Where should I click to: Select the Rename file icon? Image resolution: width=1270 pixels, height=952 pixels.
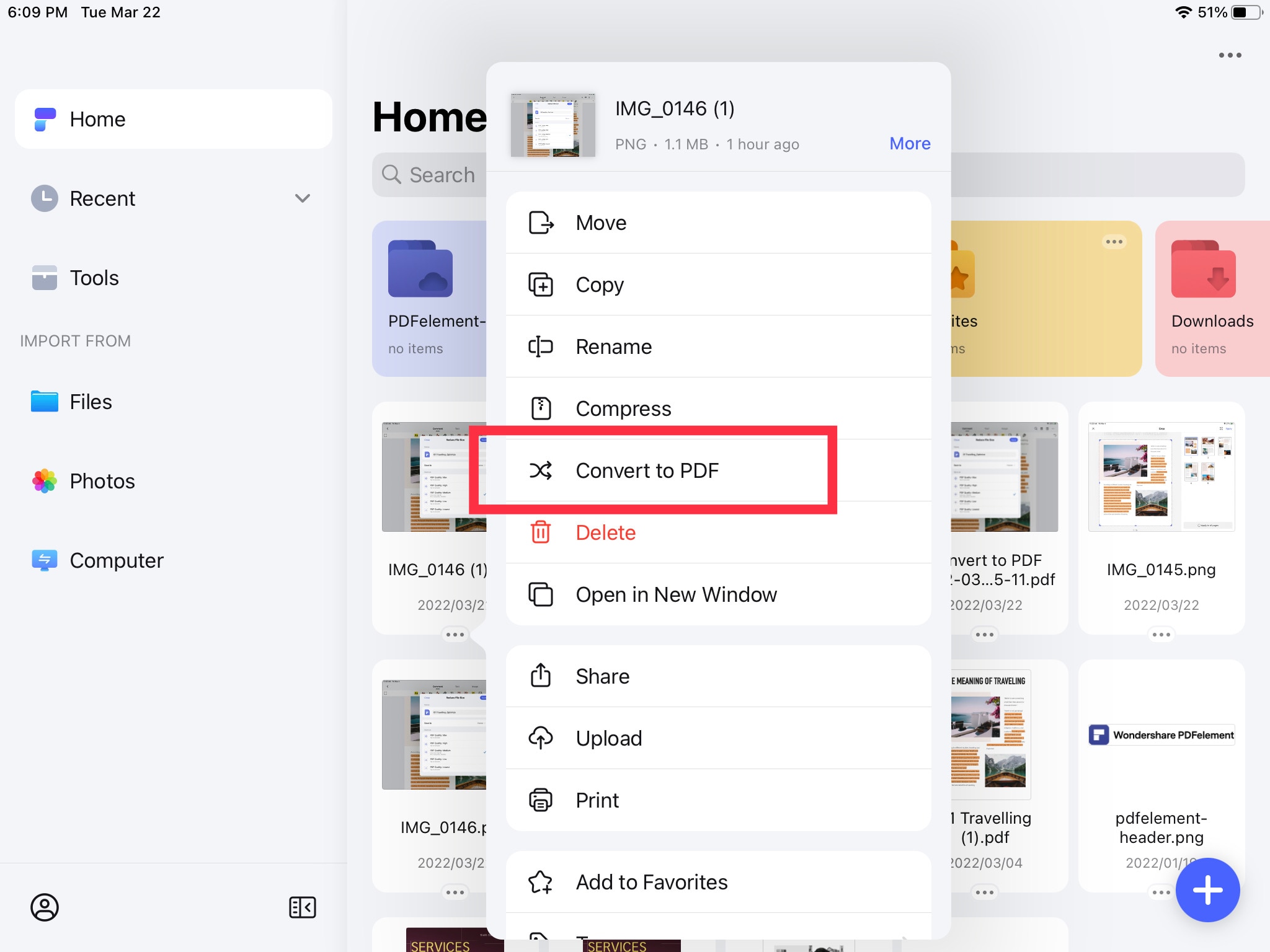(x=542, y=346)
